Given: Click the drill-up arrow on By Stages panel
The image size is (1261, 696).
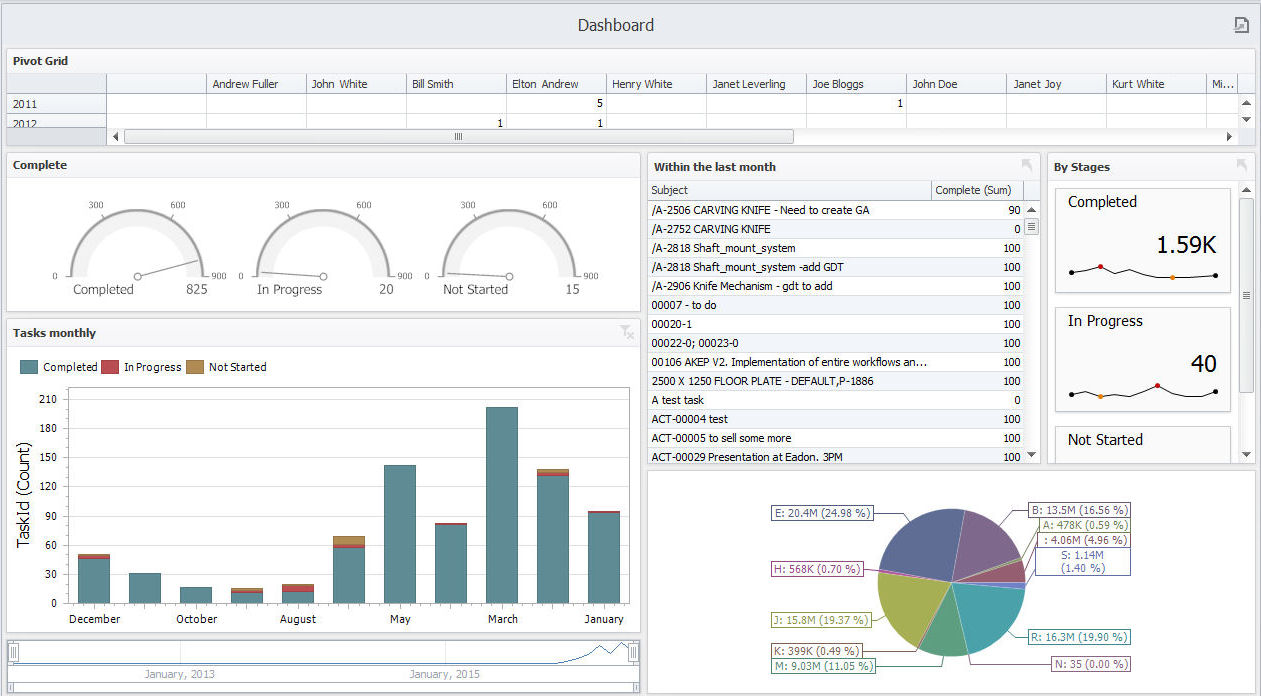Looking at the screenshot, I should pyautogui.click(x=1242, y=166).
